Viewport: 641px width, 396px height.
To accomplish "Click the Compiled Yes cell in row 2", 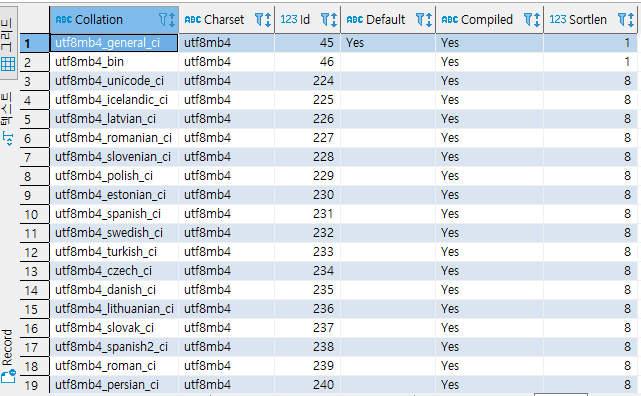I will tap(490, 62).
